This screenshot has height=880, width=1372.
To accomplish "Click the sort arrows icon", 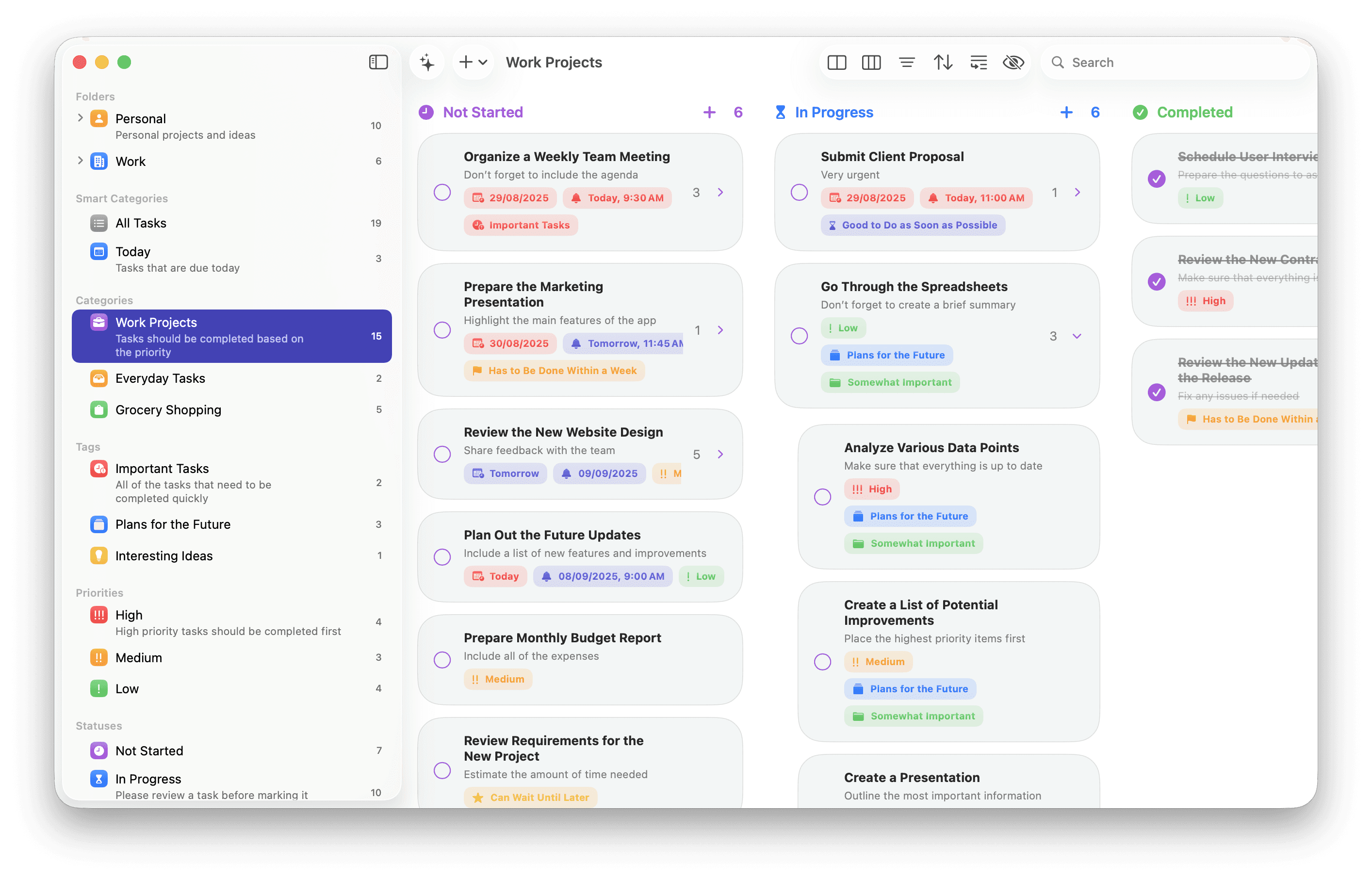I will pos(943,62).
